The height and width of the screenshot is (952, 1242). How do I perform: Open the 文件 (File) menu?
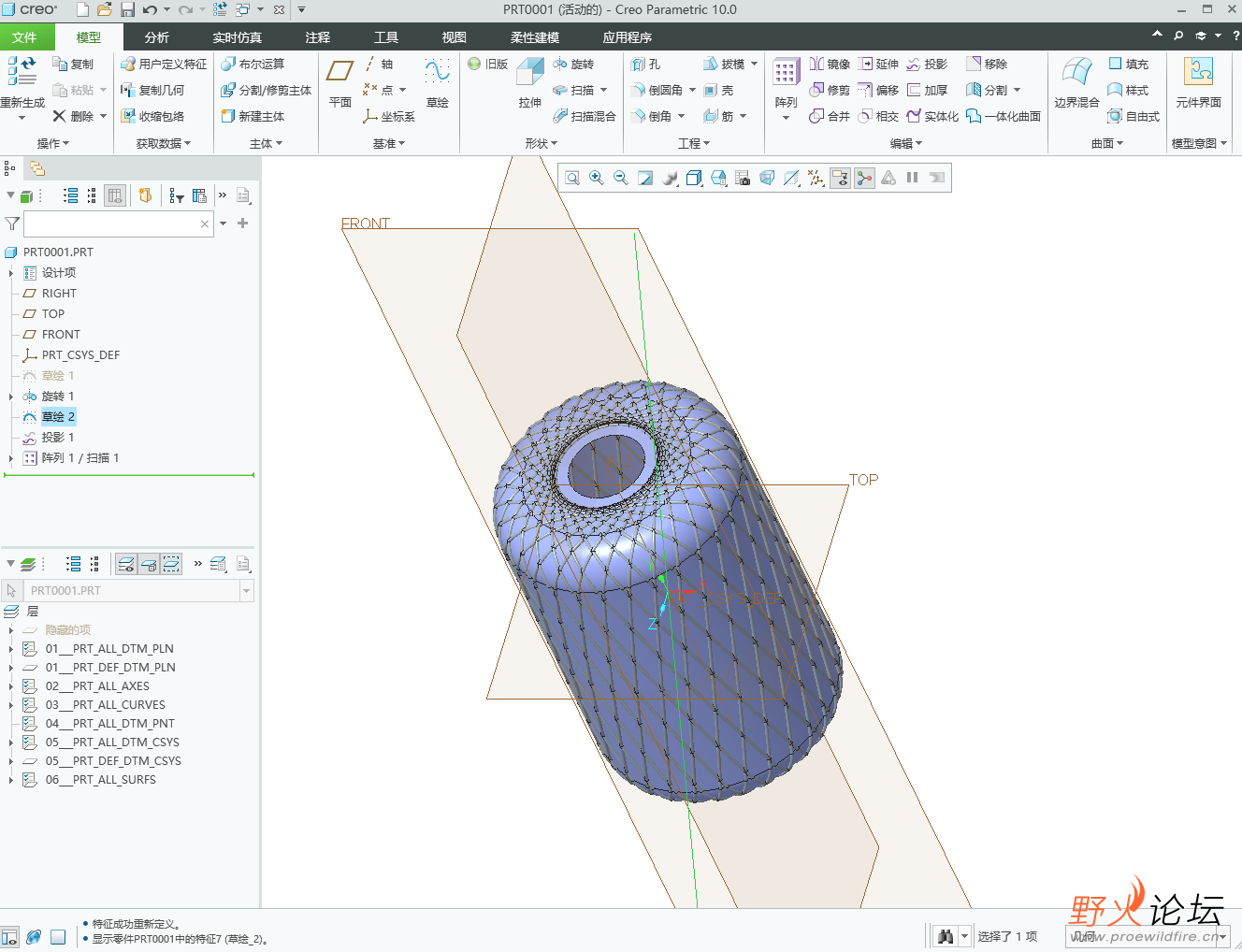click(x=24, y=37)
